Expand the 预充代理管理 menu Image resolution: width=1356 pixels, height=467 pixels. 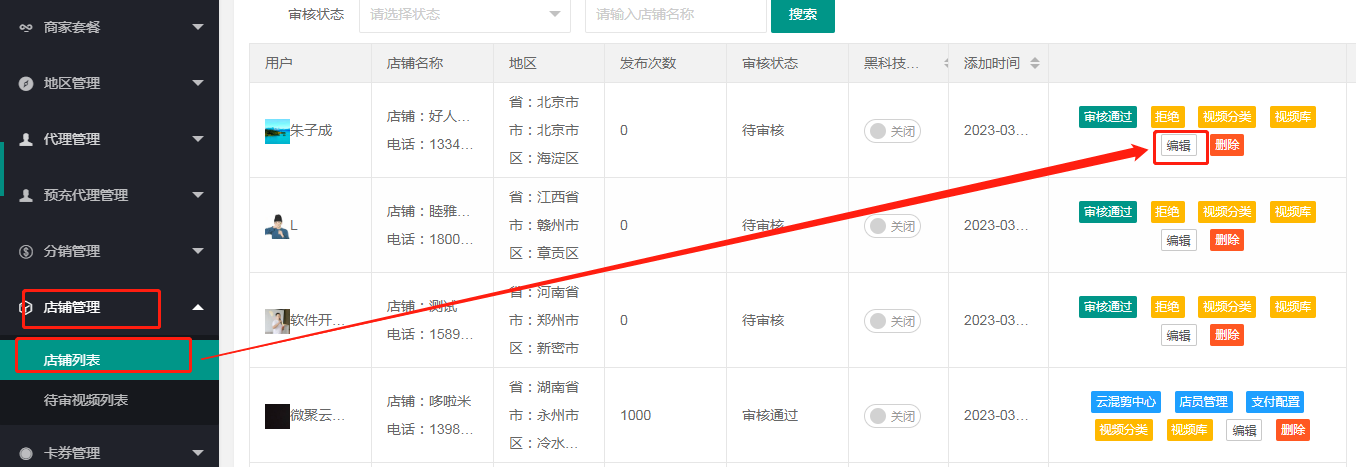tap(197, 195)
